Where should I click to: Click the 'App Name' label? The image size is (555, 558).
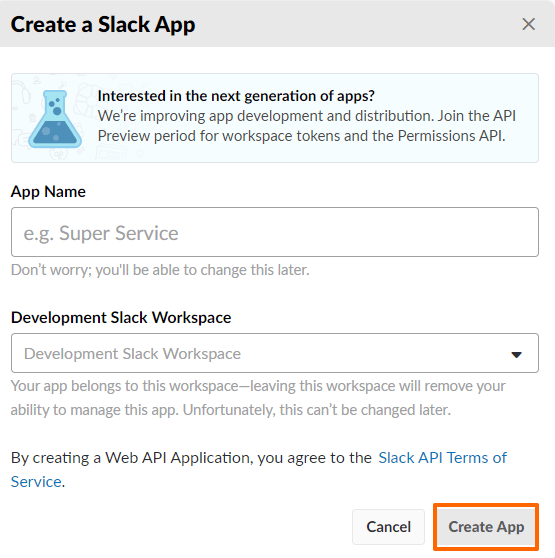48,192
